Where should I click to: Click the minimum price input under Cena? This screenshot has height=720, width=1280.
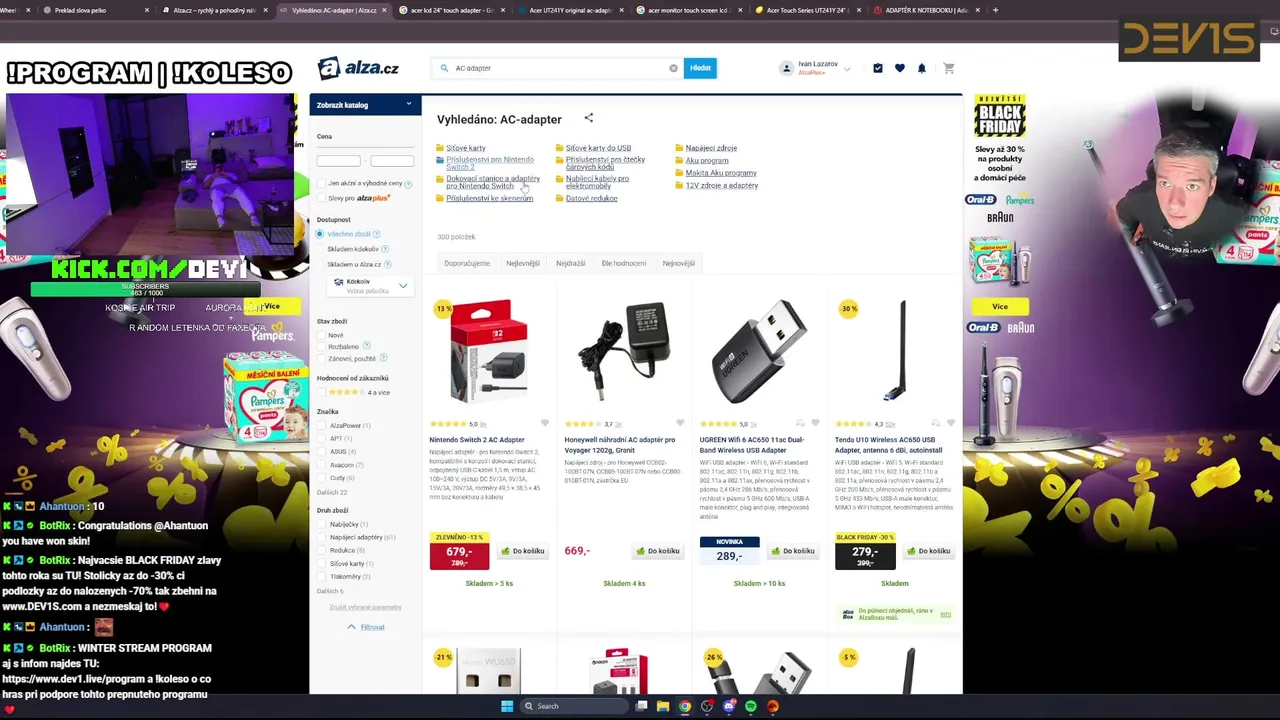pyautogui.click(x=338, y=160)
